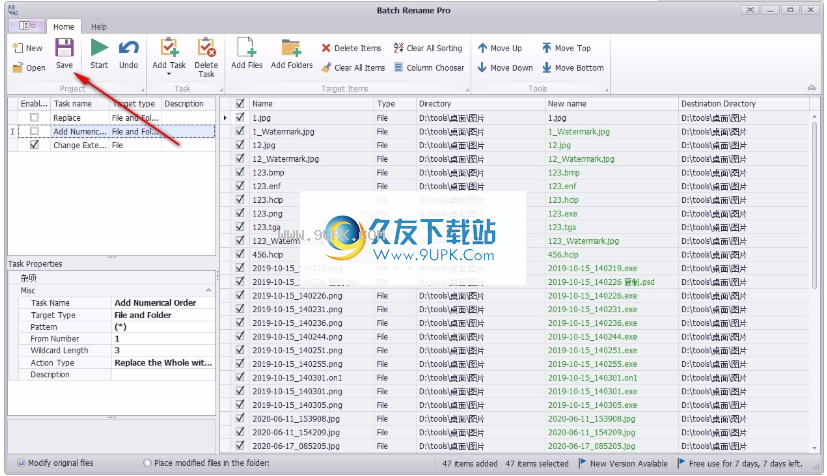Click the New project icon
The width and height of the screenshot is (827, 476).
coord(18,48)
